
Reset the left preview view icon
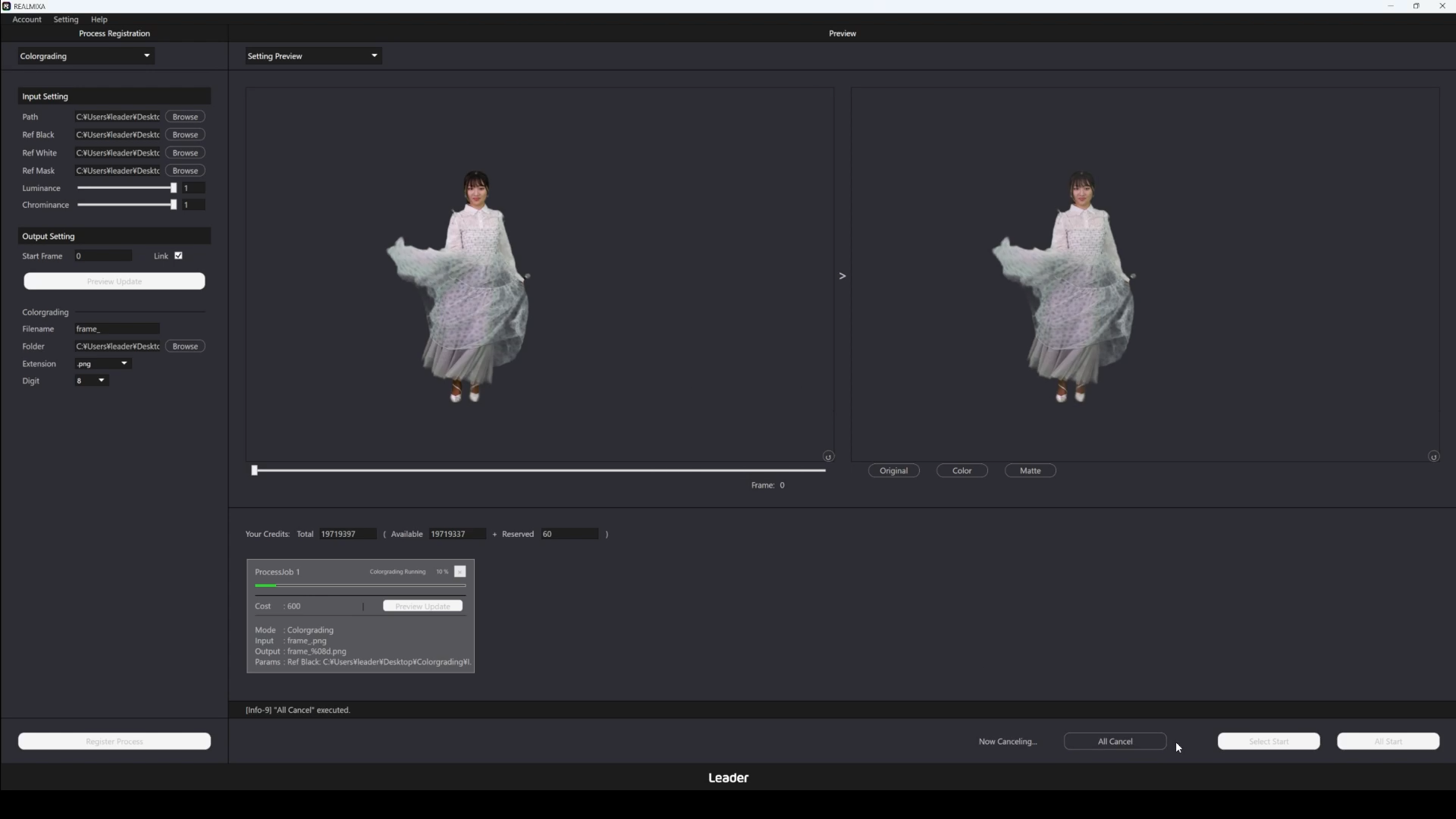(828, 457)
